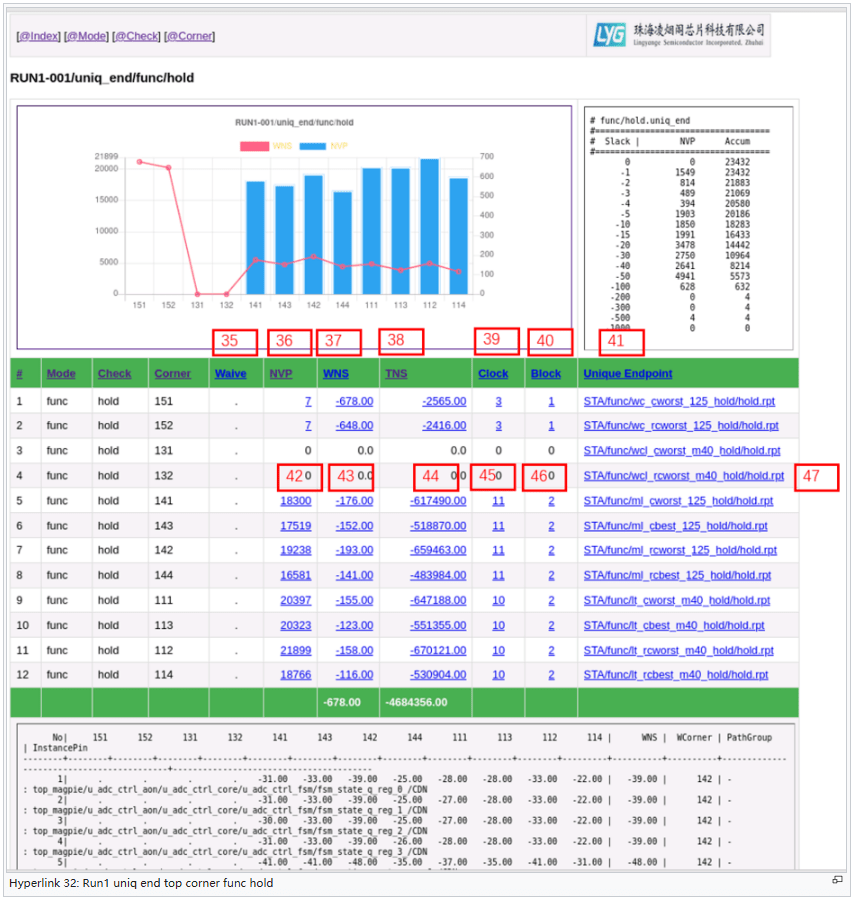The height and width of the screenshot is (900, 855).
Task: Sort table by WNS column header
Action: pos(335,374)
